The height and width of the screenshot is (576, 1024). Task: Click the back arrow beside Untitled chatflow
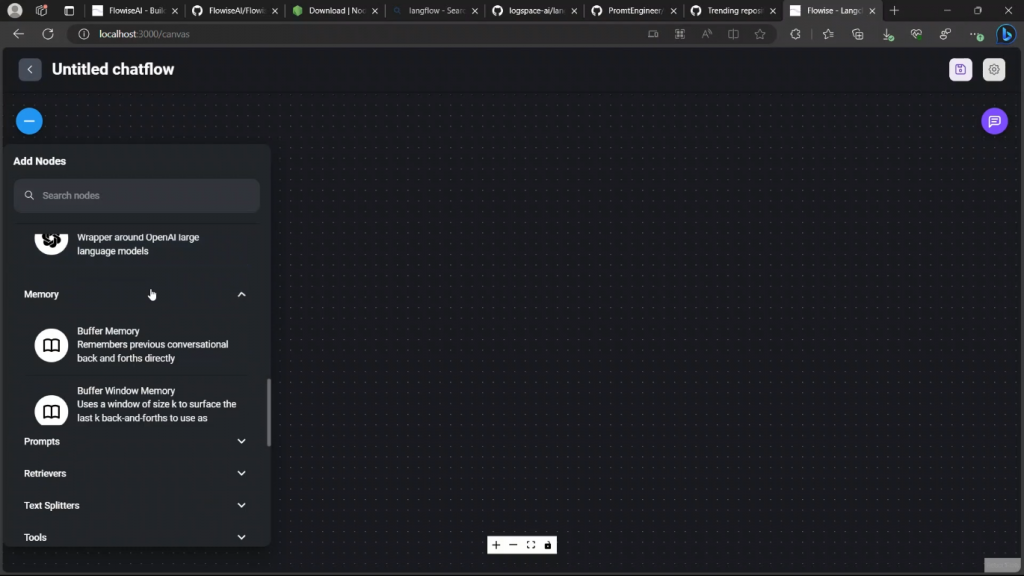(x=30, y=69)
